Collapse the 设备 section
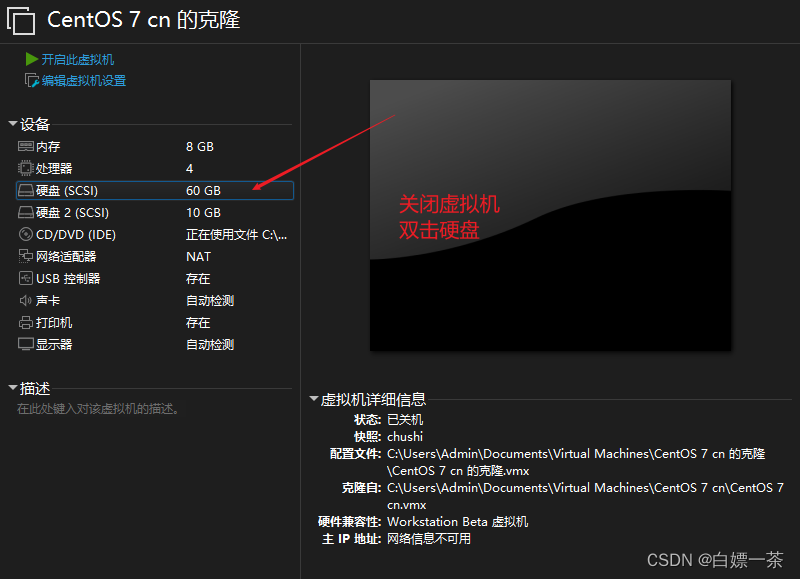This screenshot has width=800, height=579. click(x=13, y=123)
